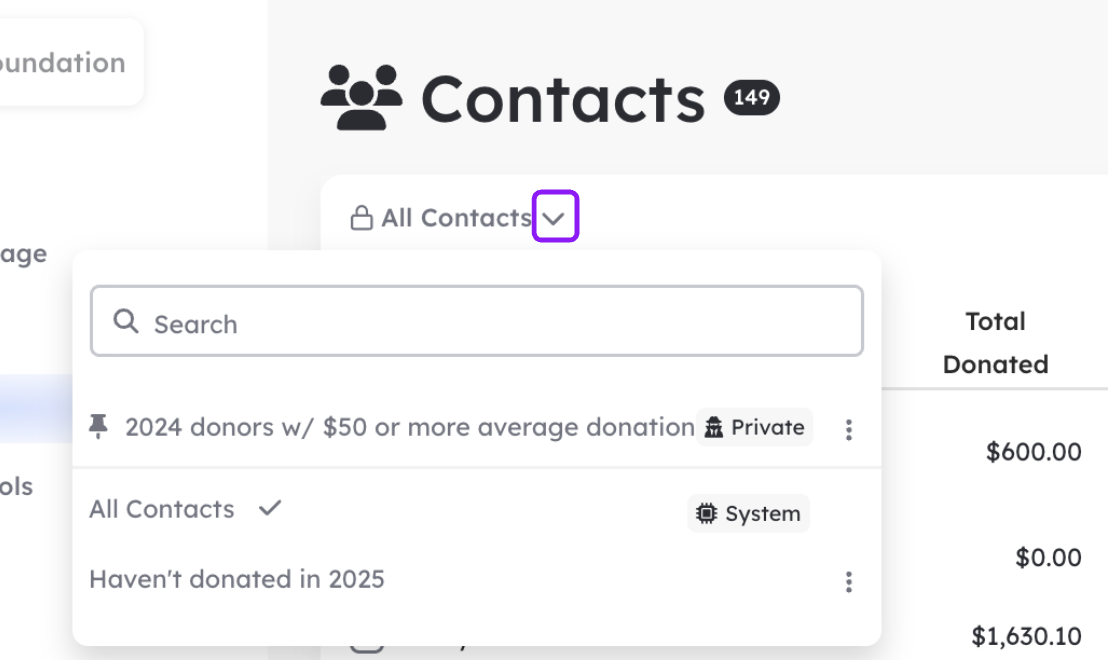Open options for Haven't donated in 2025
Image resolution: width=1108 pixels, height=660 pixels.
pyautogui.click(x=849, y=582)
